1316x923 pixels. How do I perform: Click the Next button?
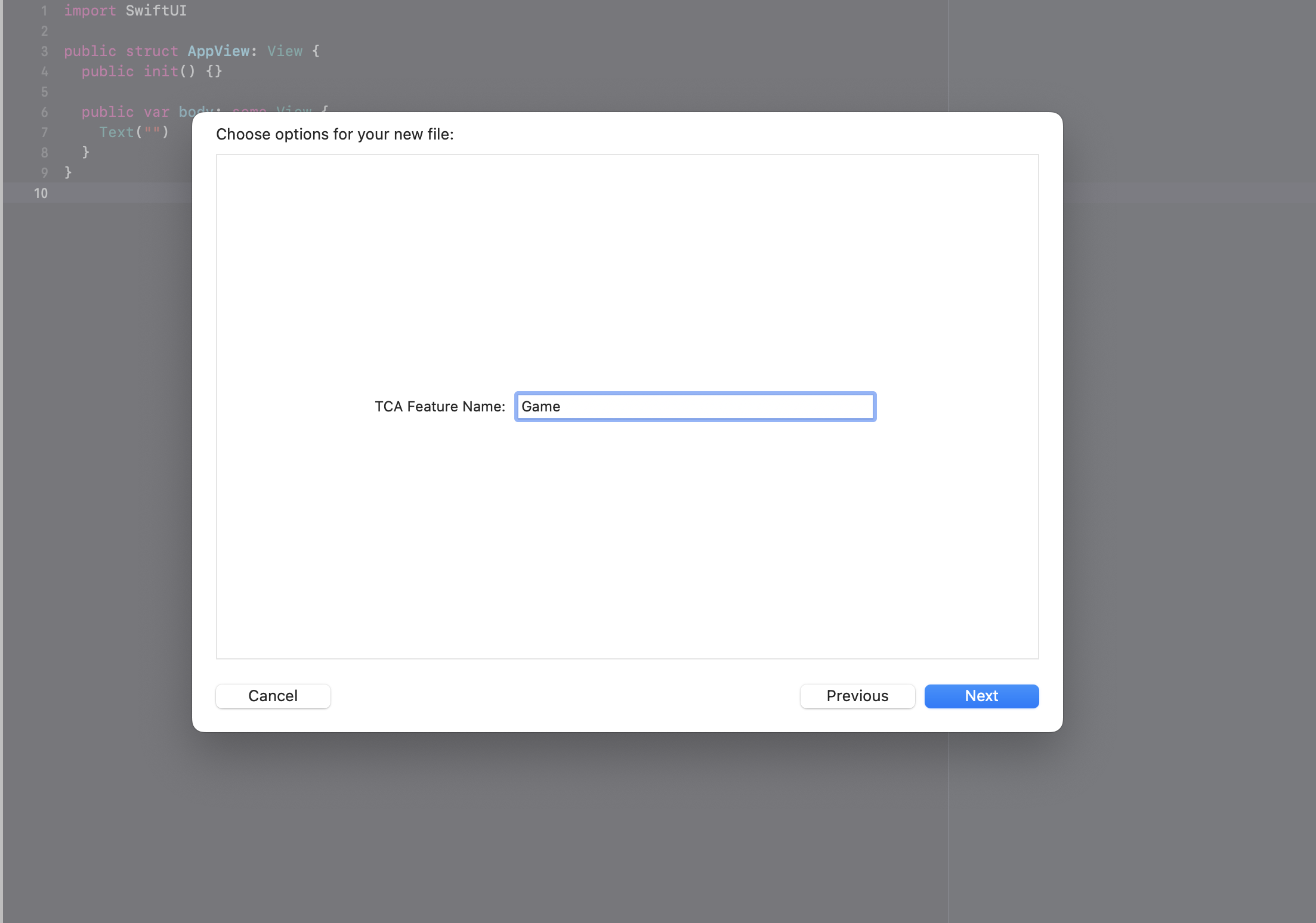point(981,696)
